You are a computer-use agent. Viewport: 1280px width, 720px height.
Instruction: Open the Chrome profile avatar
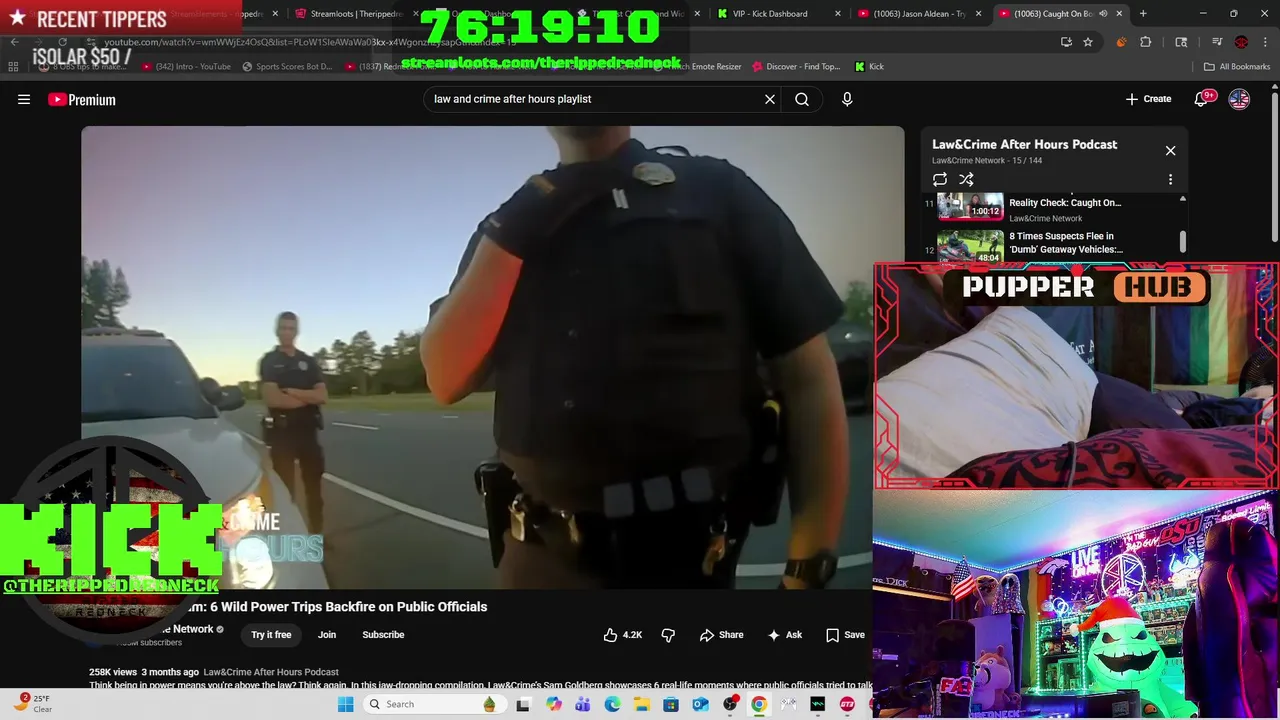point(1241,42)
